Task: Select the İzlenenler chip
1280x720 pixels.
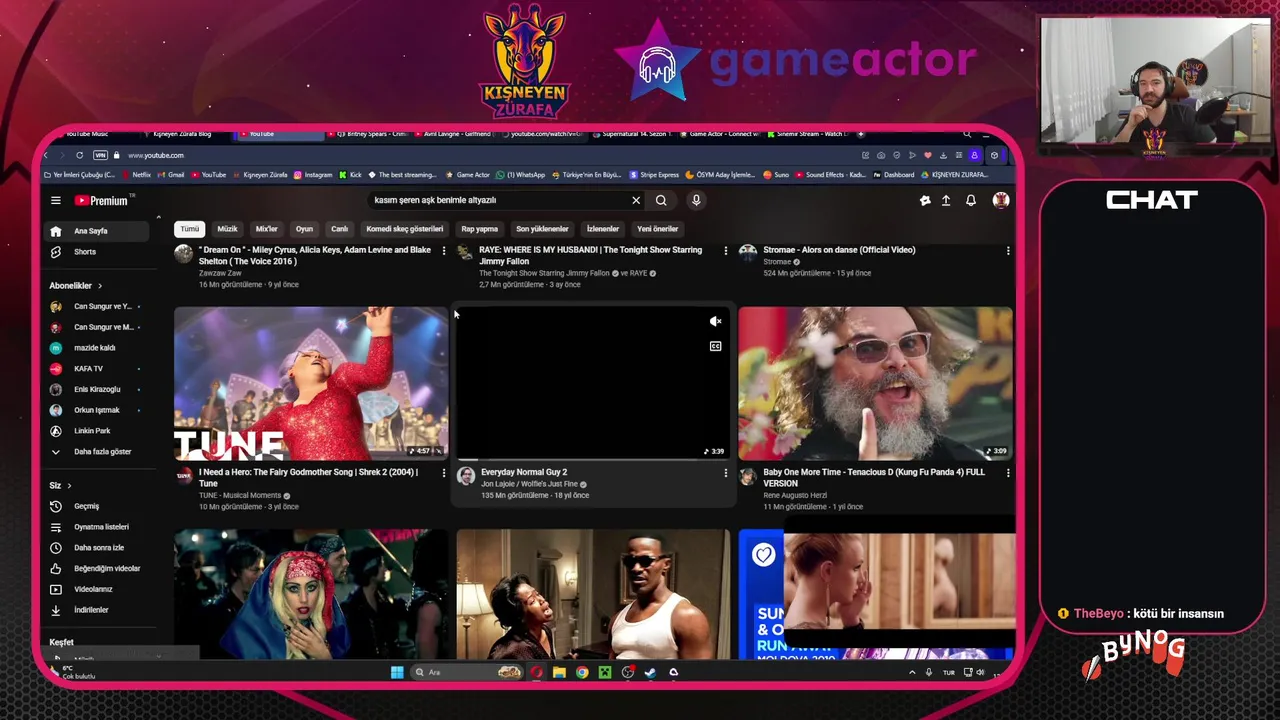Action: pos(602,229)
